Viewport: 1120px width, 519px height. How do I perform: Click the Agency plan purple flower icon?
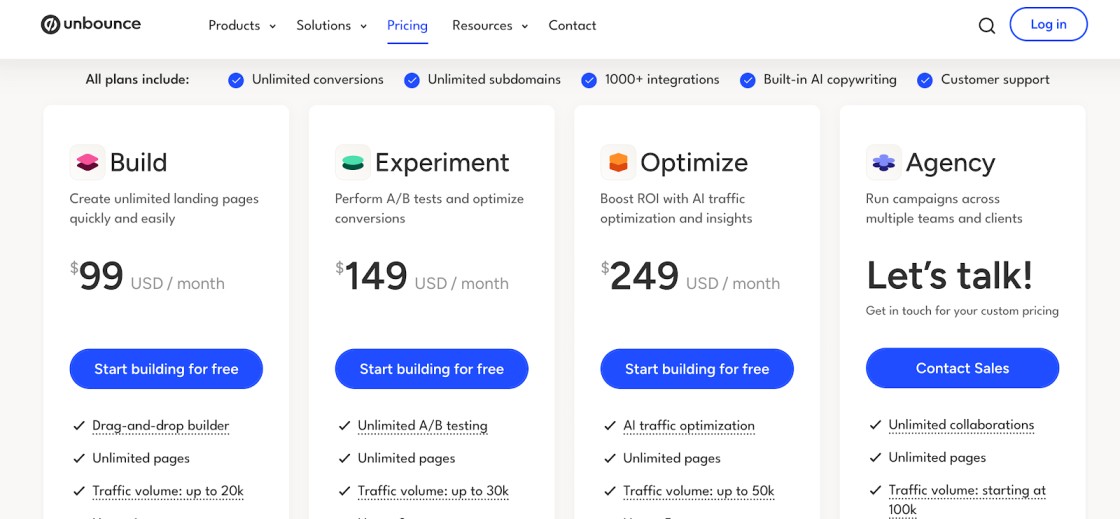(884, 162)
